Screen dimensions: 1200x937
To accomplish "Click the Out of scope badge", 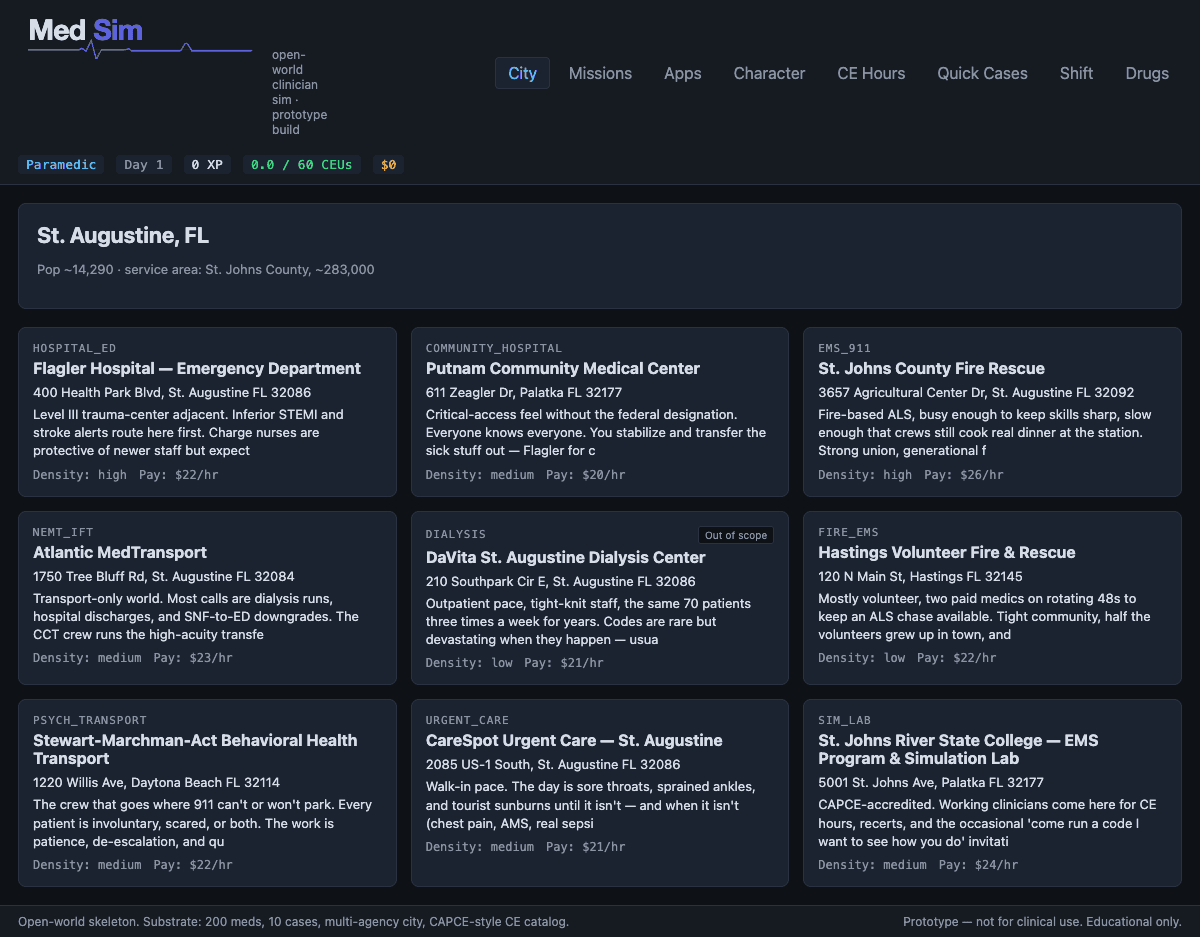I will click(x=736, y=535).
